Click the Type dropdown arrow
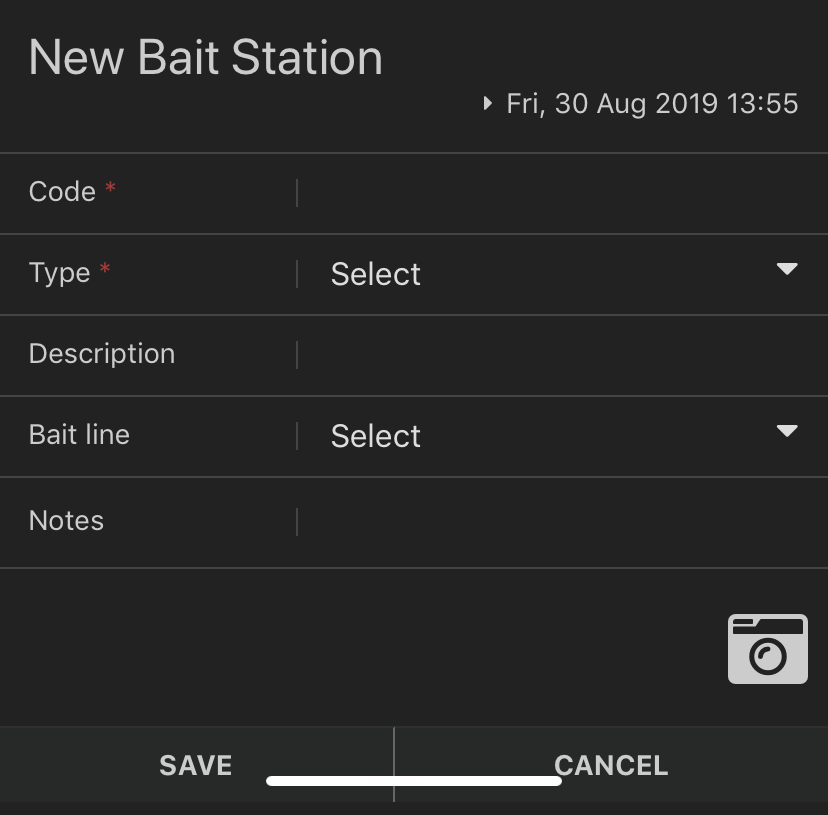This screenshot has height=815, width=828. click(787, 269)
